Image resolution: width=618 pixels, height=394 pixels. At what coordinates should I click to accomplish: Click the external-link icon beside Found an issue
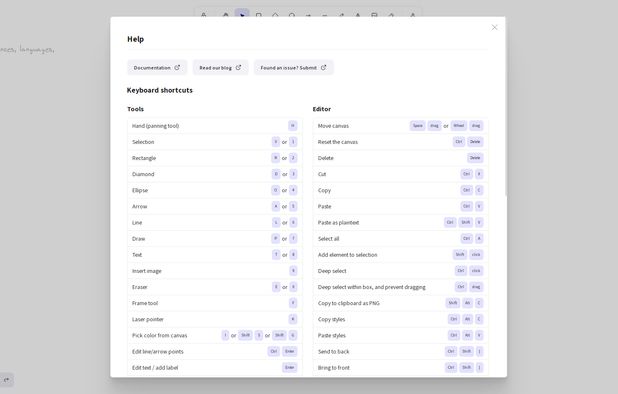pyautogui.click(x=323, y=68)
